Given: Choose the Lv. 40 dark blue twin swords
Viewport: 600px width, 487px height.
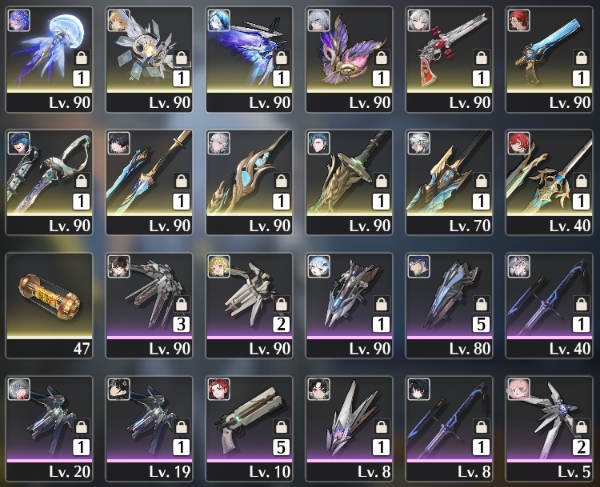Looking at the screenshot, I should [x=549, y=305].
